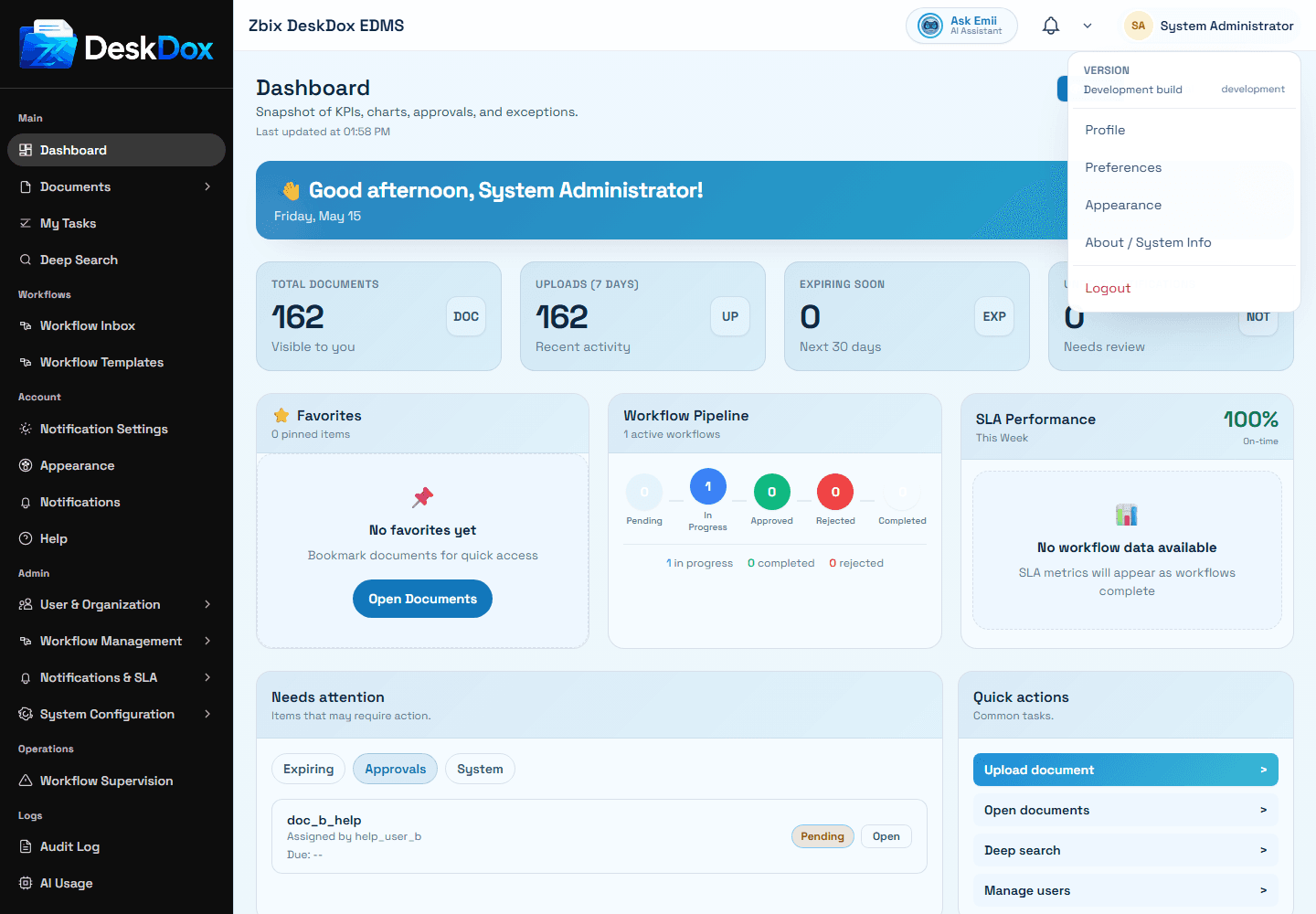Click the doc_b_help item title

324,820
